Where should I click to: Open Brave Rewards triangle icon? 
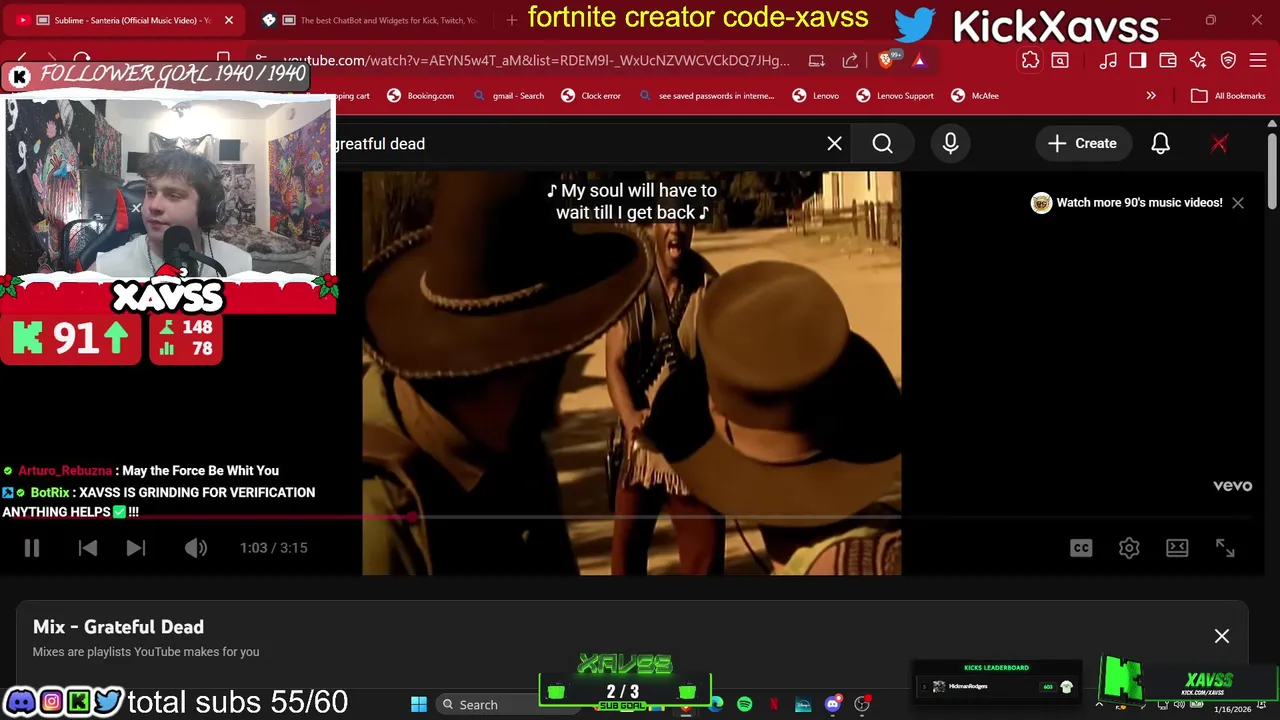919,61
